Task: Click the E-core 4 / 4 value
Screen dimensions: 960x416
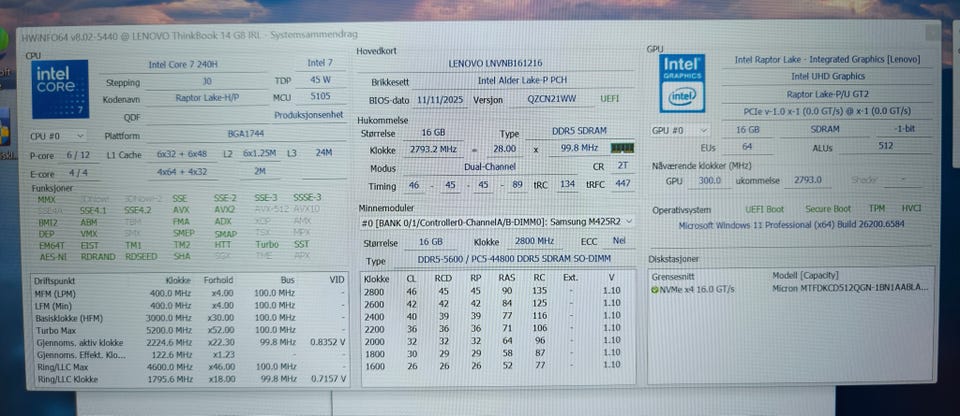Action: click(x=77, y=173)
